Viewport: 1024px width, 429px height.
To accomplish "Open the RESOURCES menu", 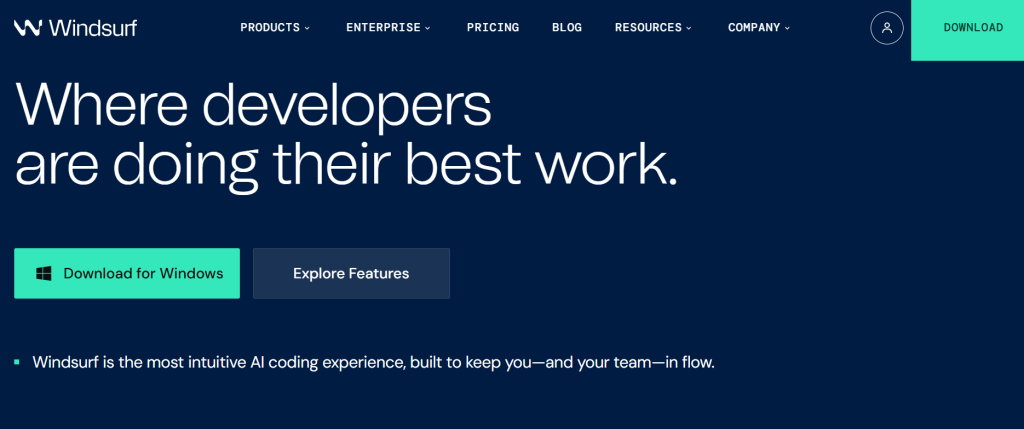I will click(648, 28).
